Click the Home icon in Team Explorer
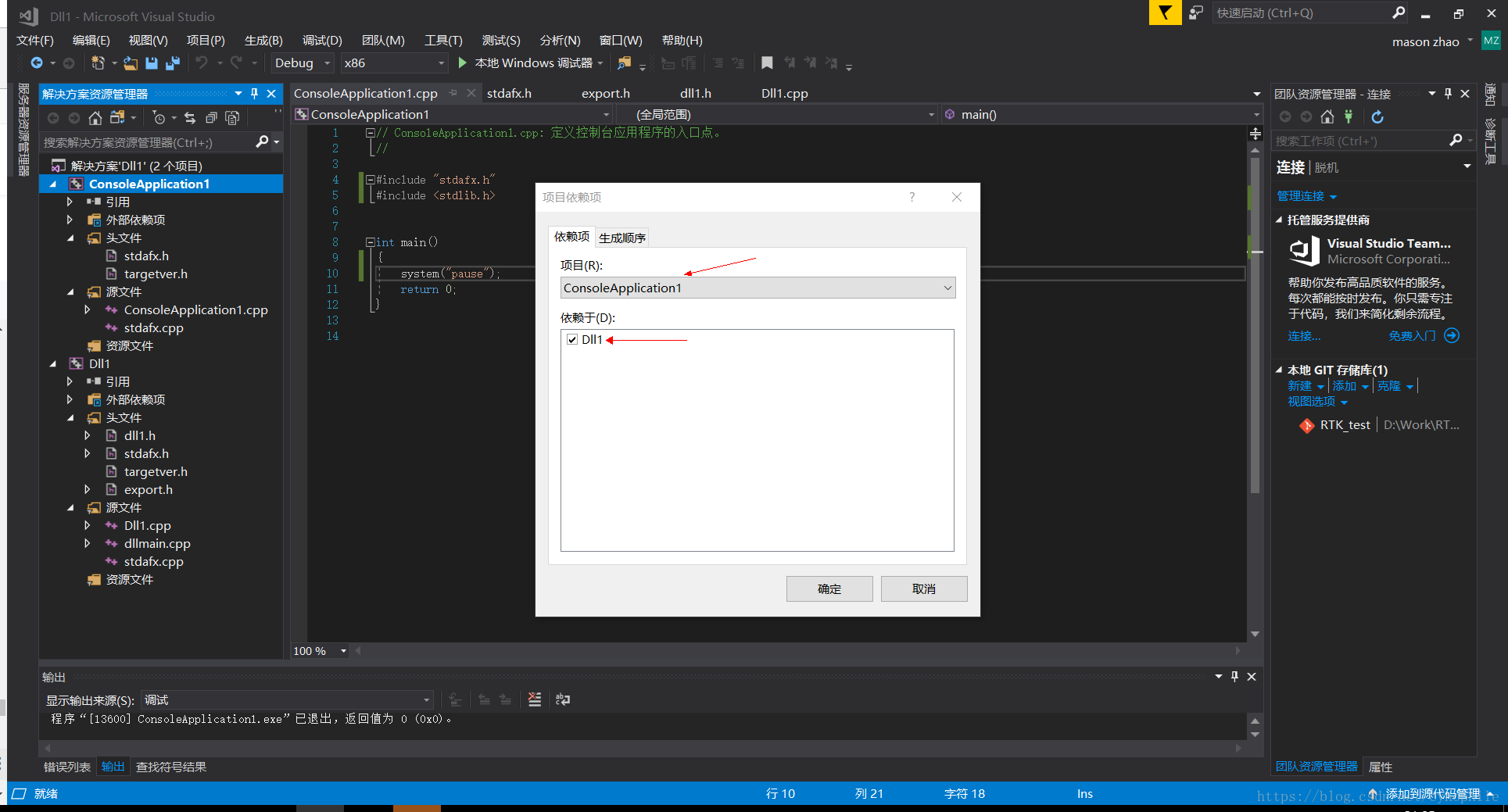Image resolution: width=1508 pixels, height=812 pixels. [x=1327, y=116]
